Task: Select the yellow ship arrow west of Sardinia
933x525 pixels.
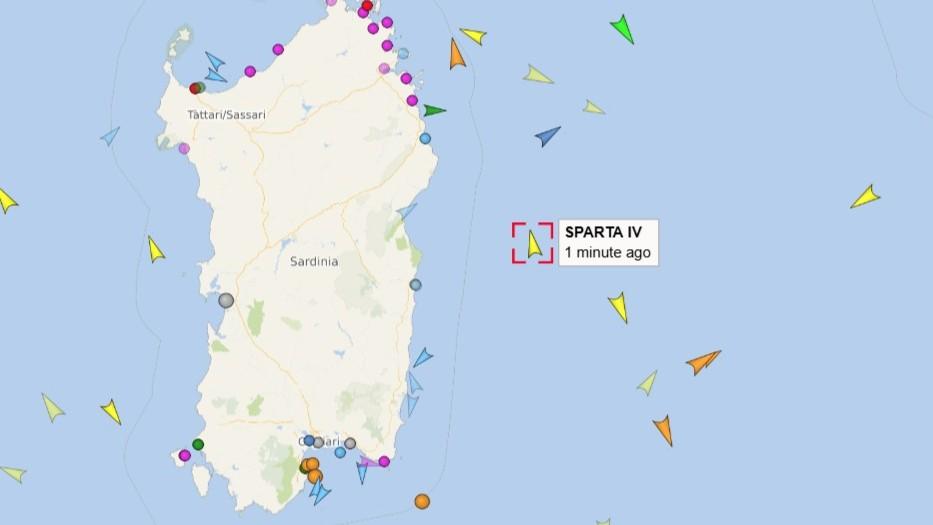Action: tap(155, 249)
